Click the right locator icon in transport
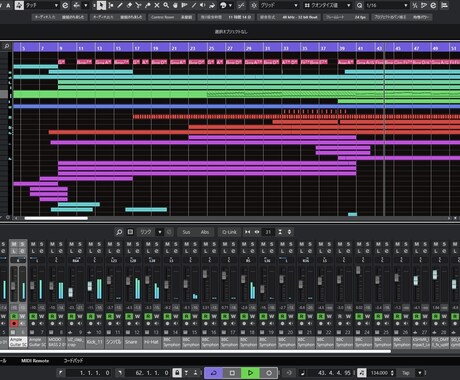This screenshot has width=460, height=380. coord(119,373)
